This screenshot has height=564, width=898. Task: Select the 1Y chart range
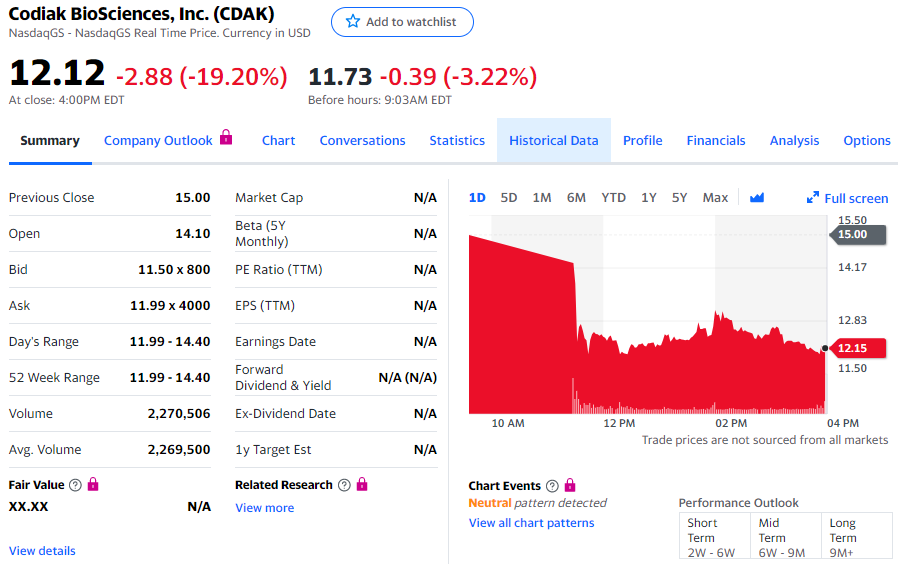tap(648, 198)
